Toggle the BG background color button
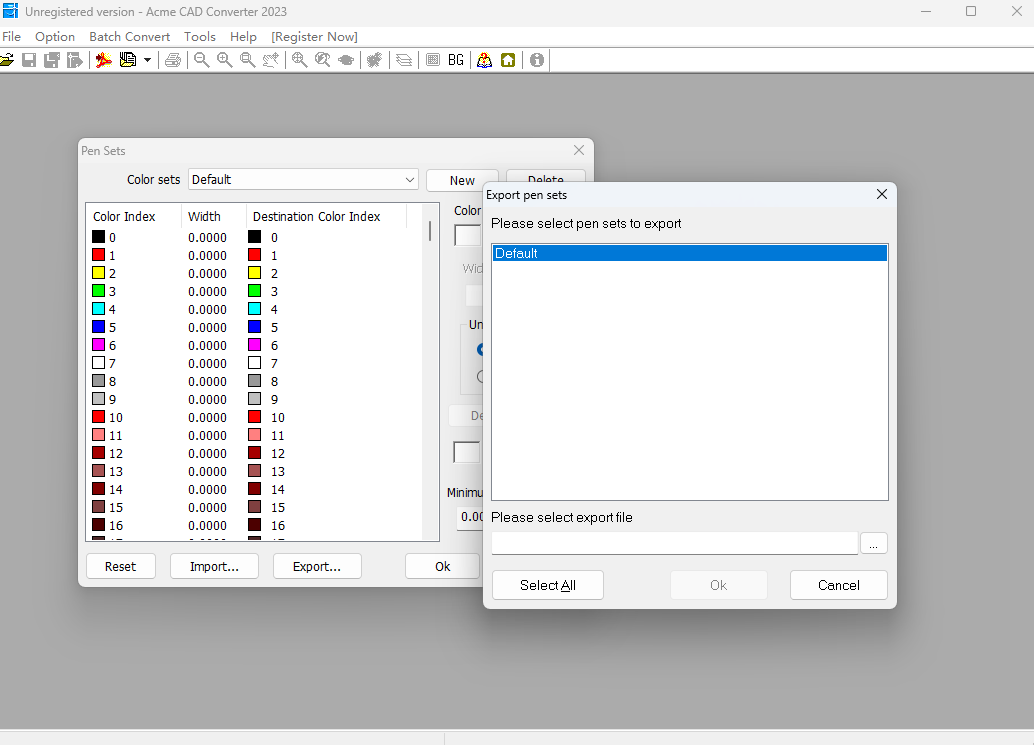 point(456,59)
